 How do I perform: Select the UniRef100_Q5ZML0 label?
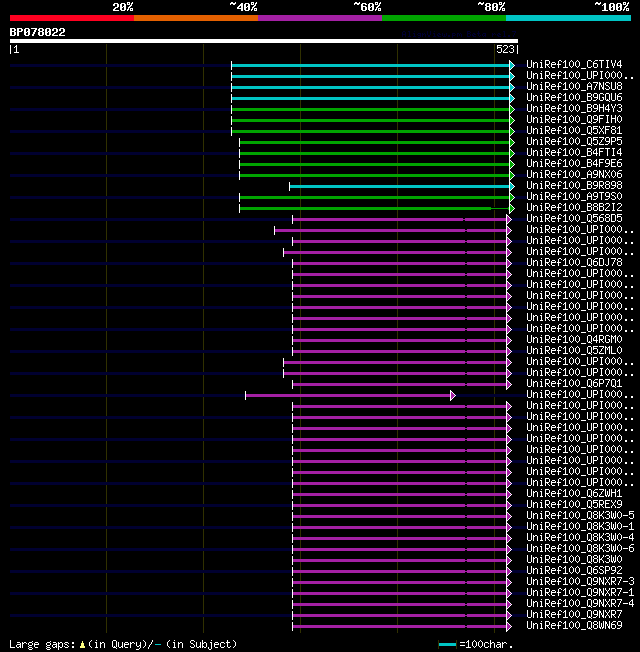click(x=574, y=351)
